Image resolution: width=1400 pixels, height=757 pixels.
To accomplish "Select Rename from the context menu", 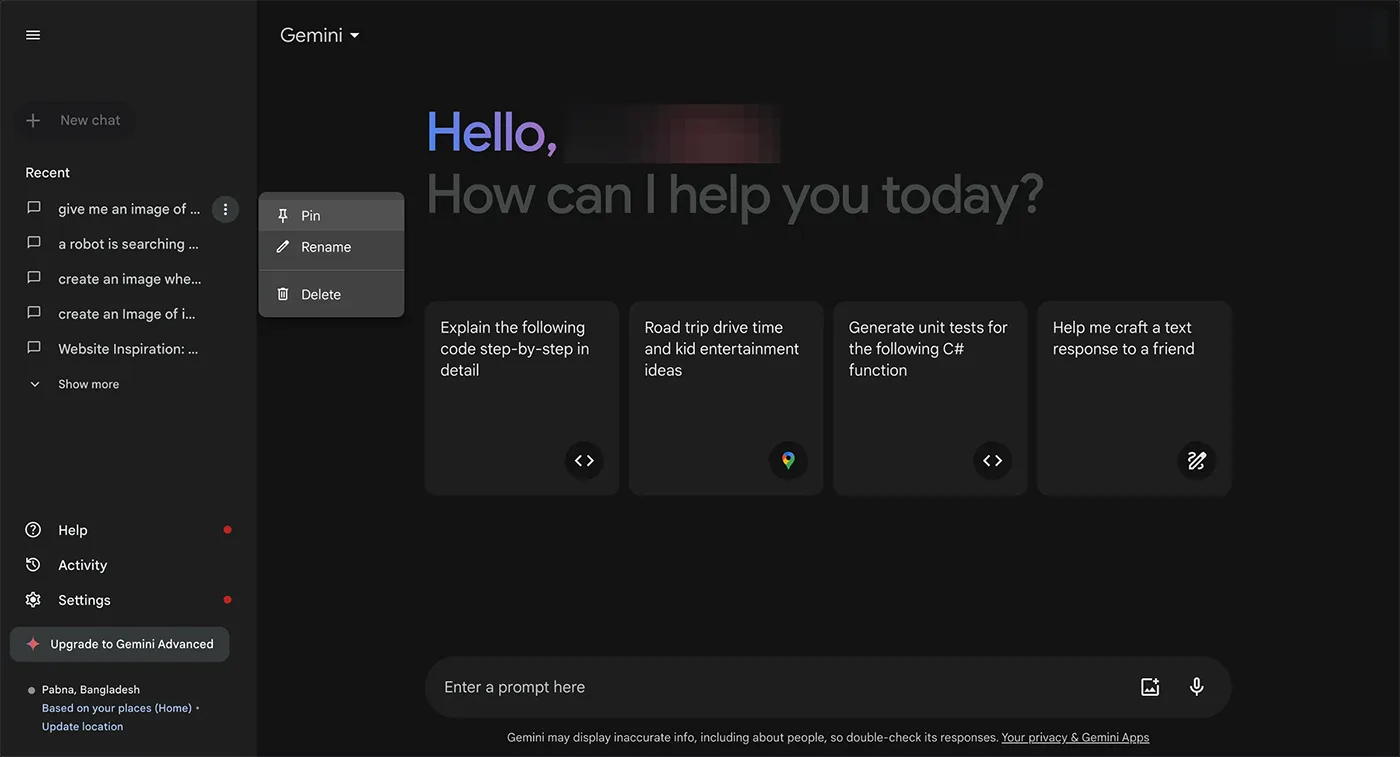I will click(331, 247).
